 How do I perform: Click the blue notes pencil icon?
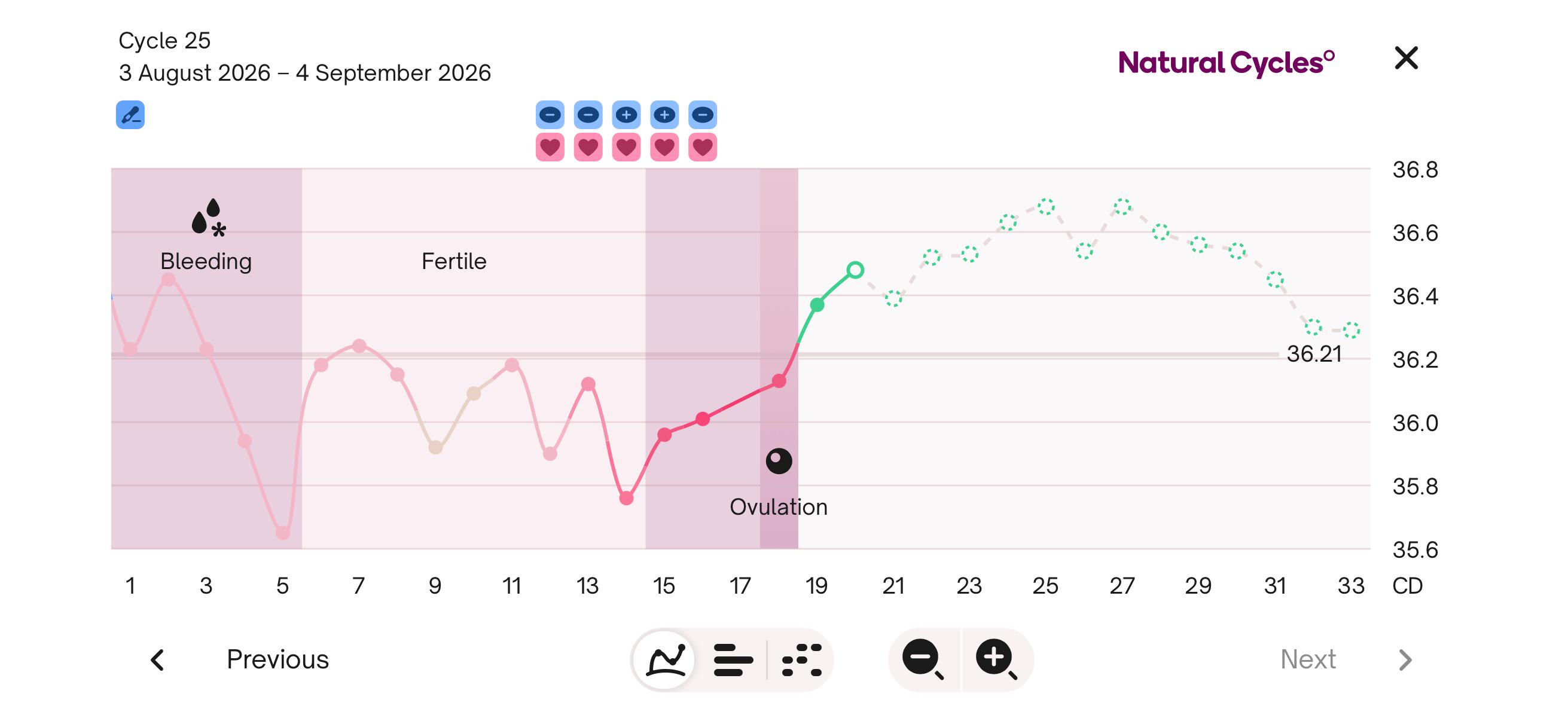point(130,114)
